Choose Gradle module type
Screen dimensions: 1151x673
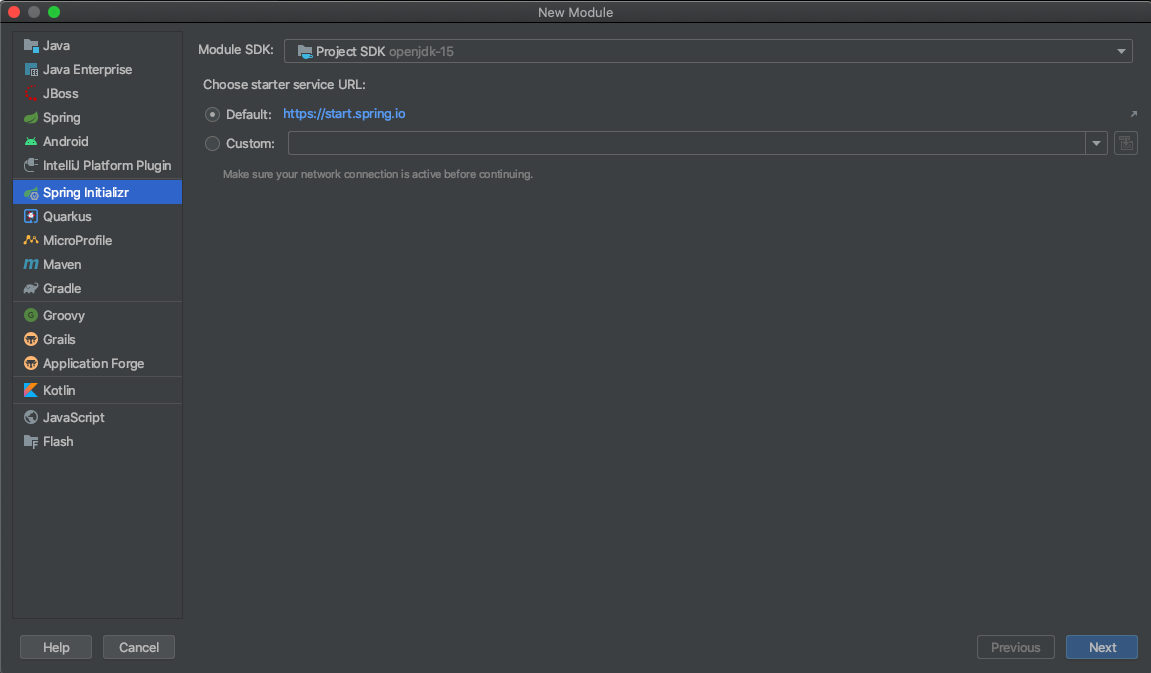tap(98, 288)
